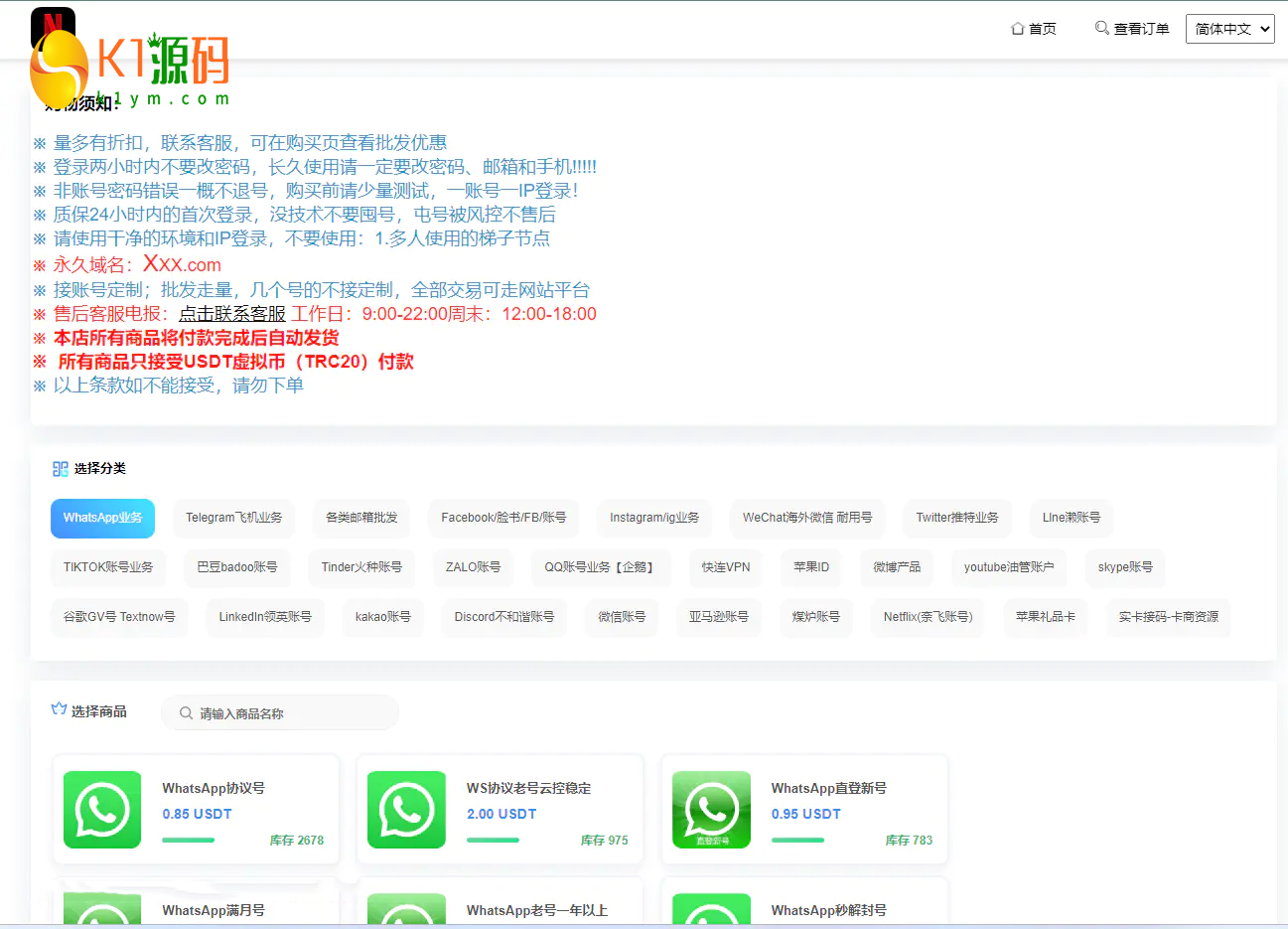Open the WhatsApp秒解封号 product title

tap(829, 910)
